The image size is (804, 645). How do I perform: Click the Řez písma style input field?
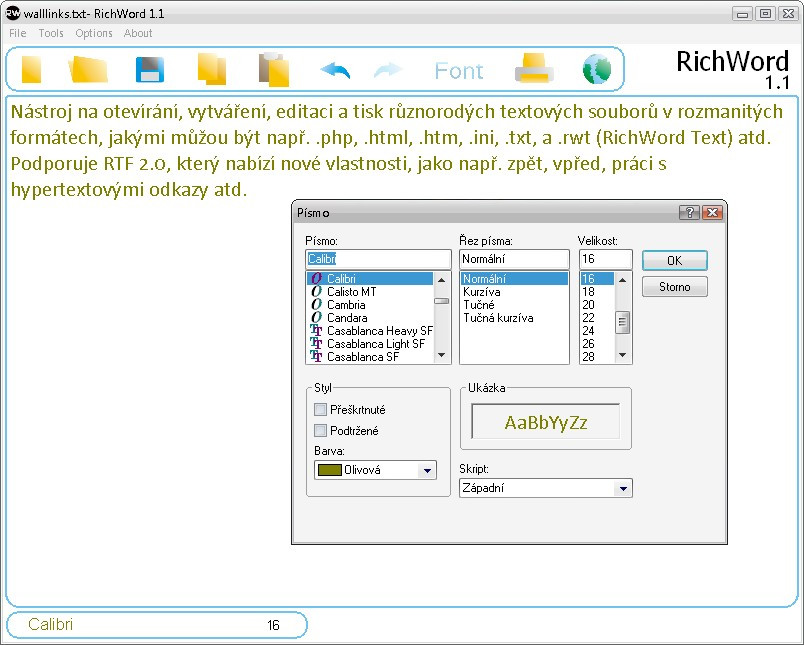point(514,259)
